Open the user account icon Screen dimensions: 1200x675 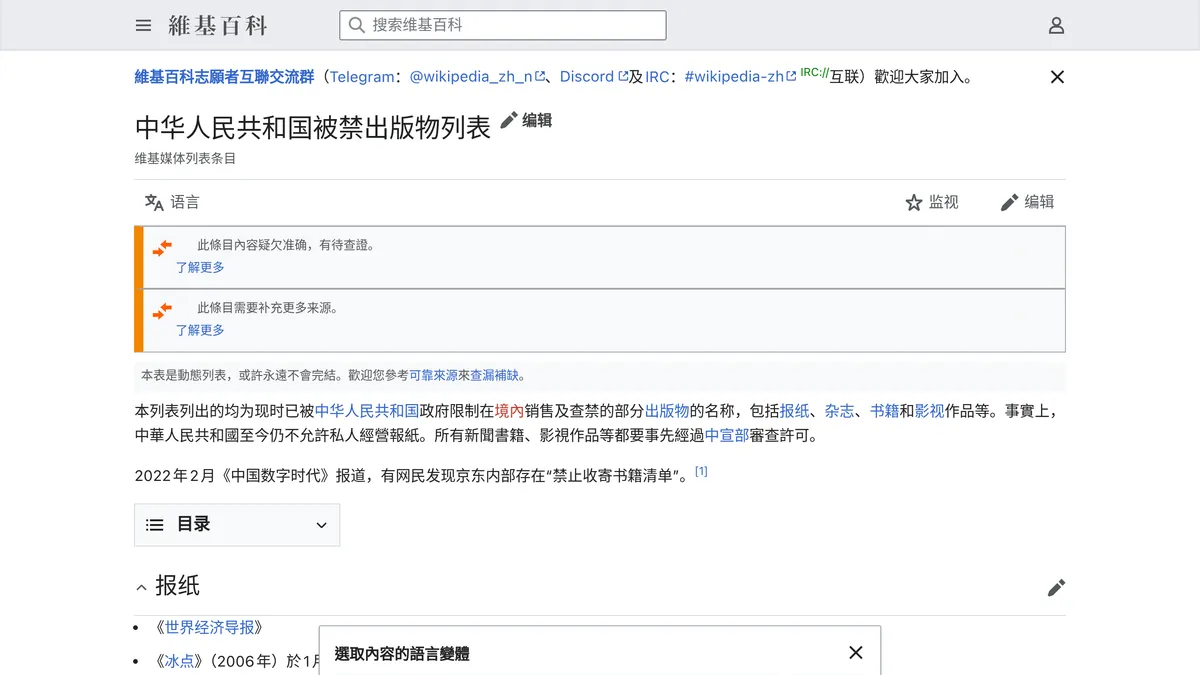1056,25
